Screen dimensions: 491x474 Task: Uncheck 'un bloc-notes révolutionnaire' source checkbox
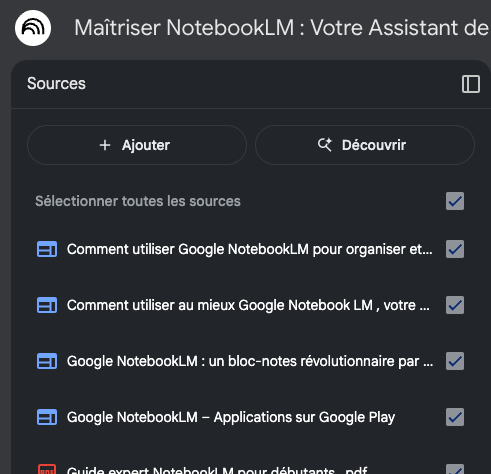pyautogui.click(x=455, y=361)
